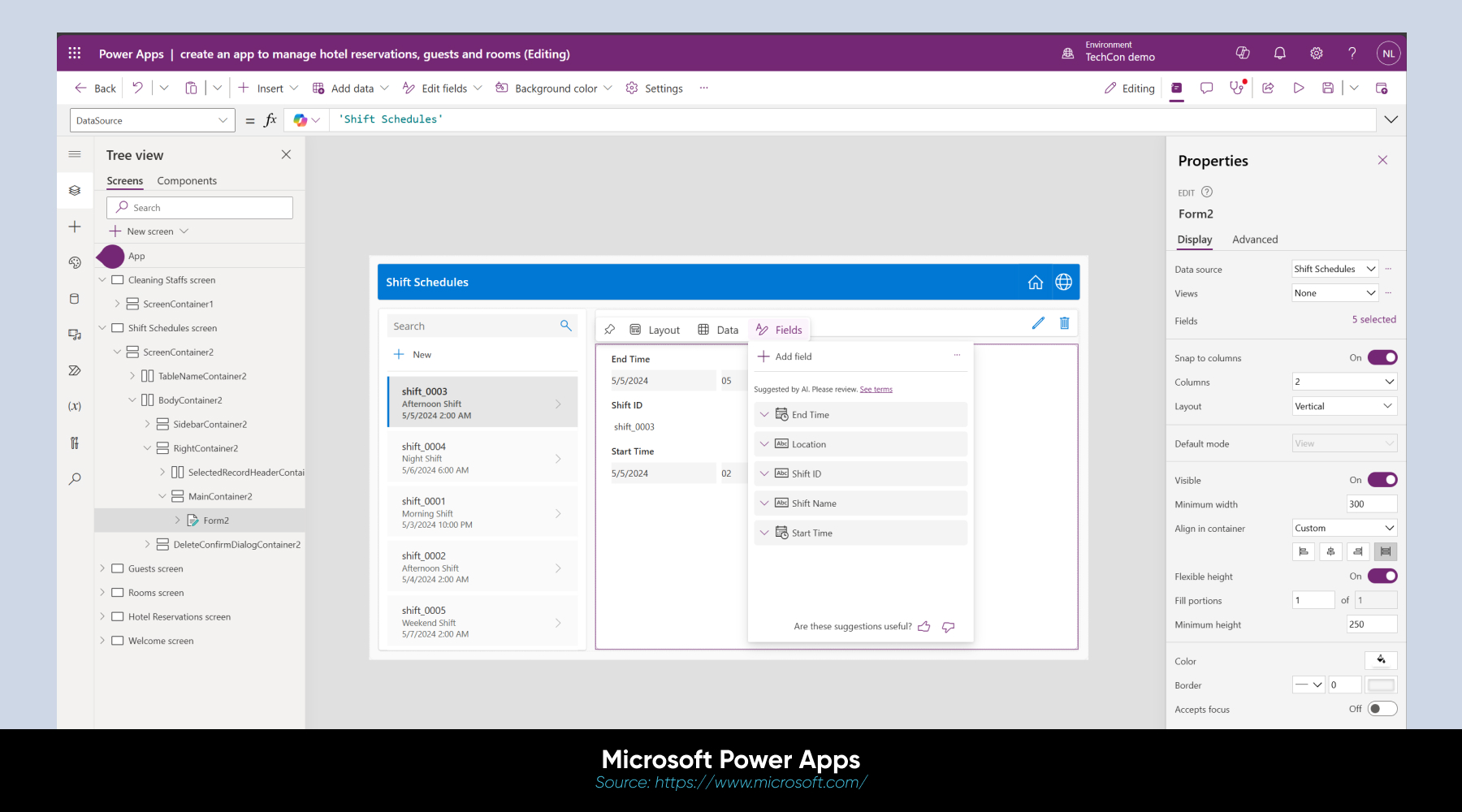Open Tree view layers icon in sidebar

coord(75,190)
